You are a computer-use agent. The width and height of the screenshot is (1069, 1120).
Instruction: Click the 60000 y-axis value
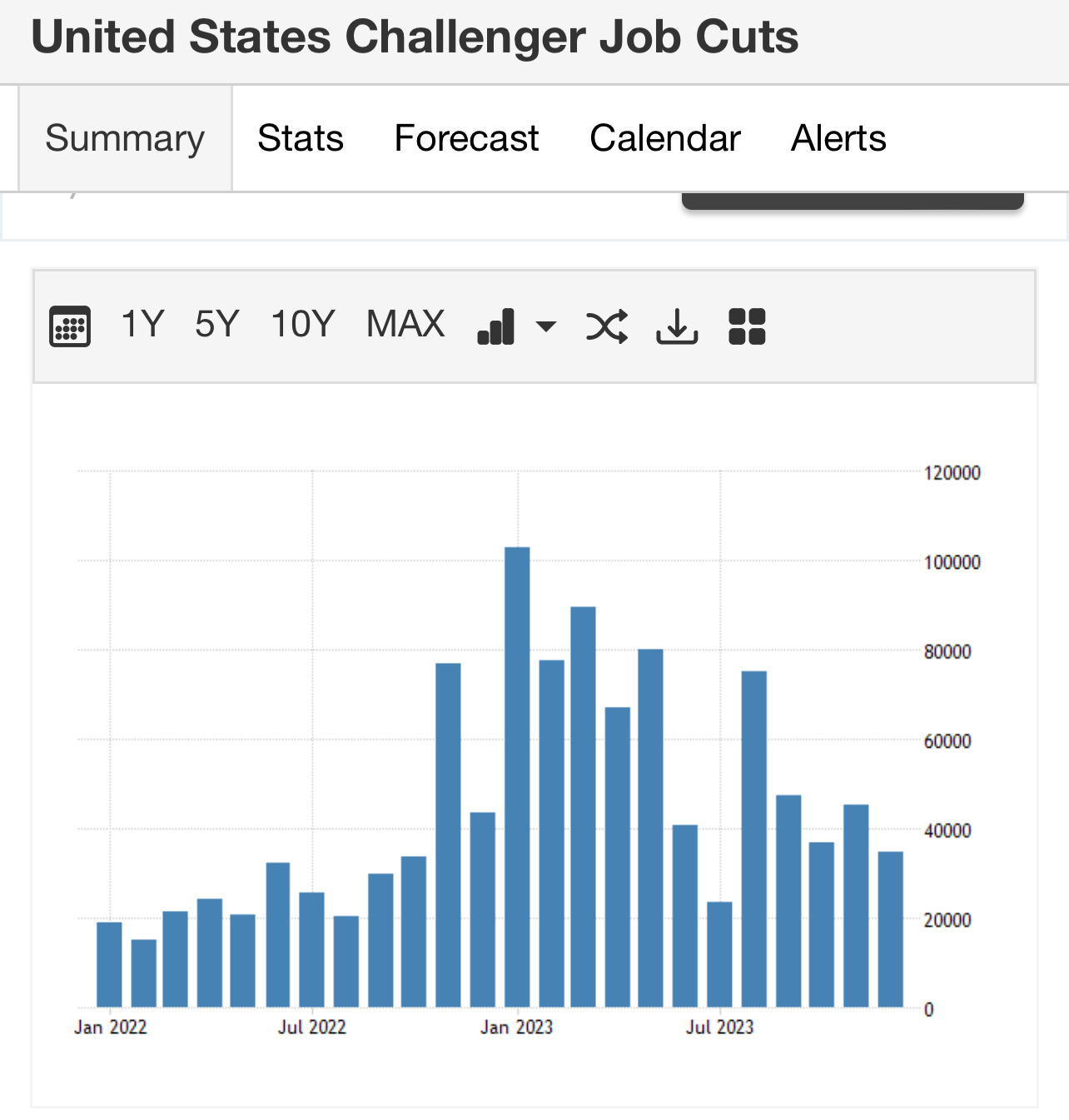947,742
